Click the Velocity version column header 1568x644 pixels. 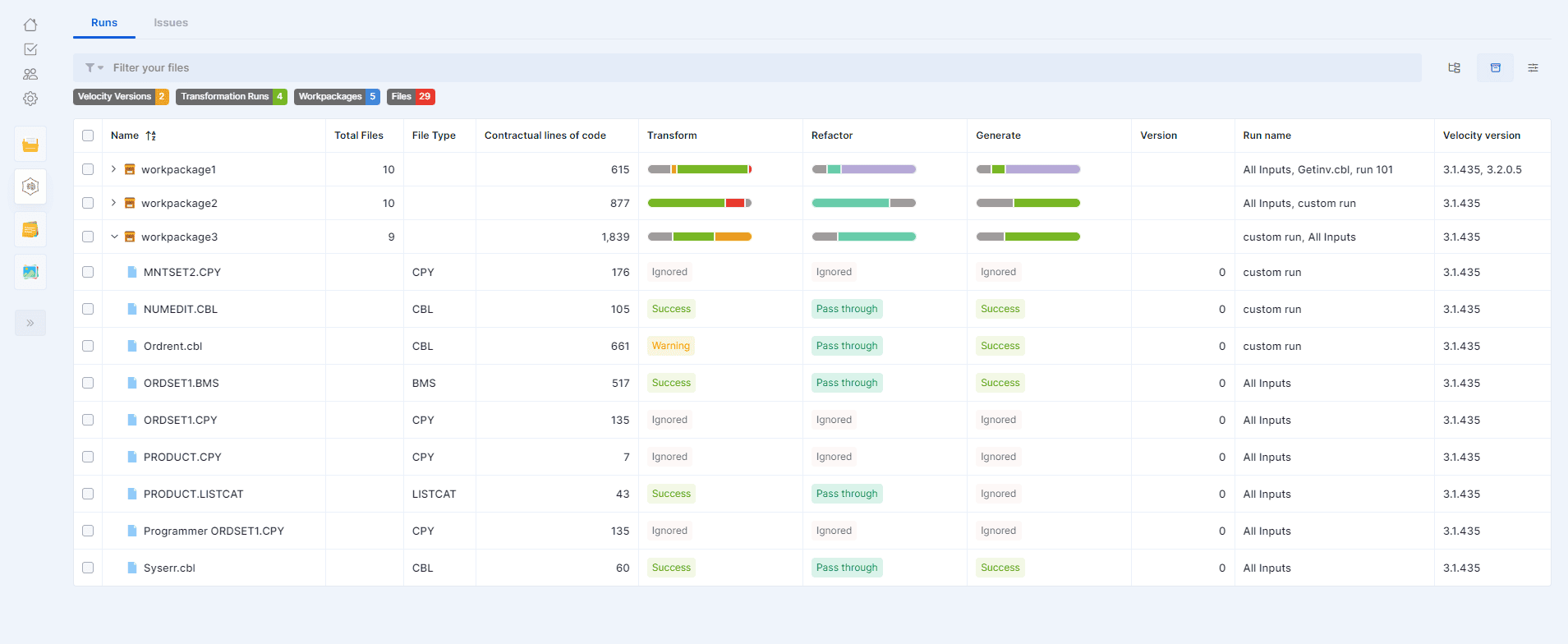(x=1482, y=136)
